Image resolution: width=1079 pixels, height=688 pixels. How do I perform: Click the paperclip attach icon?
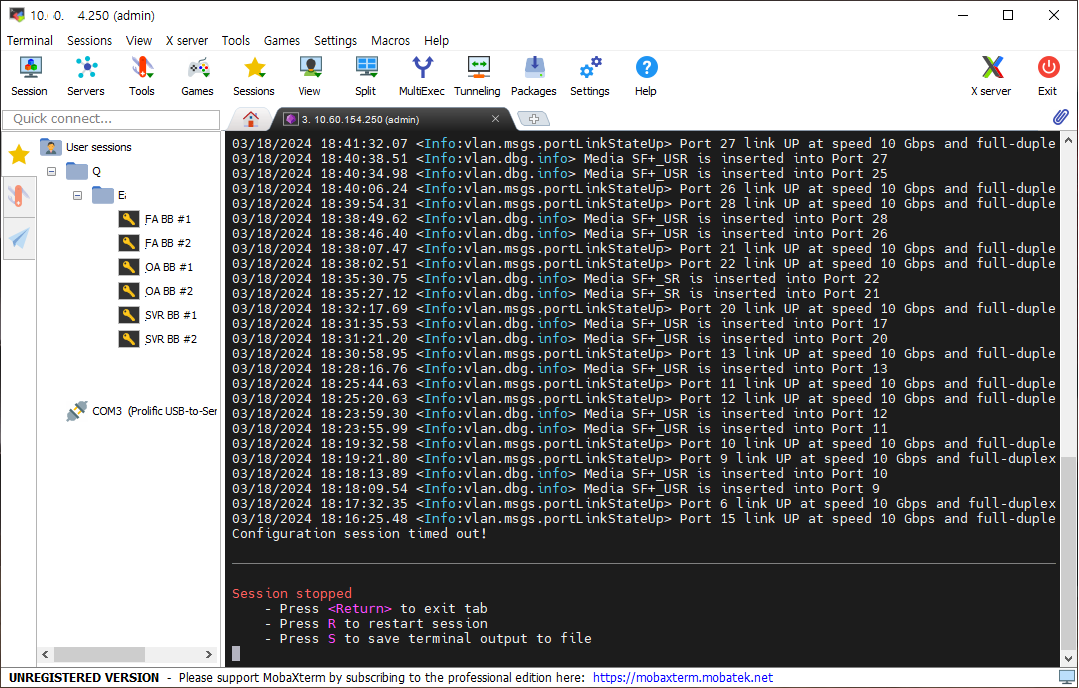click(1060, 117)
